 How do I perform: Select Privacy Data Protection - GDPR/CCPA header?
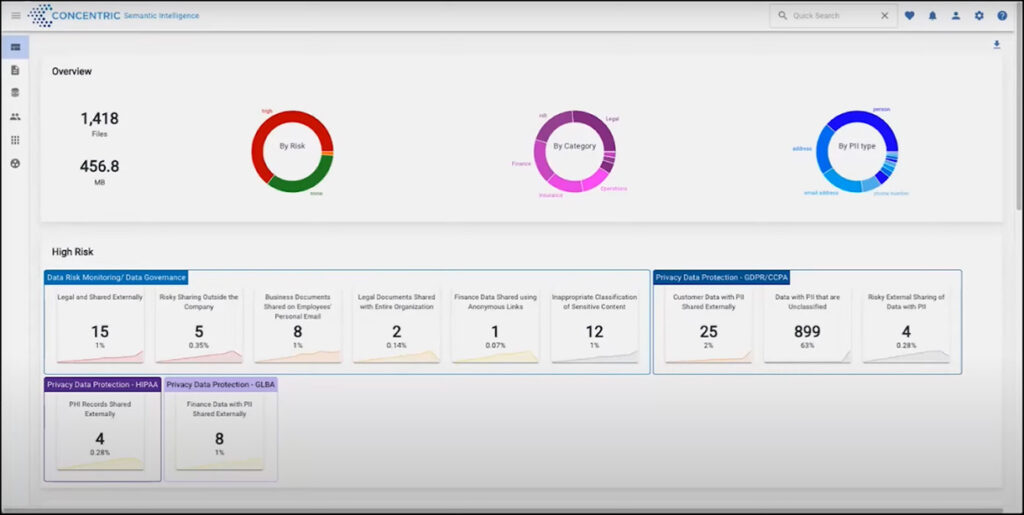[x=722, y=277]
